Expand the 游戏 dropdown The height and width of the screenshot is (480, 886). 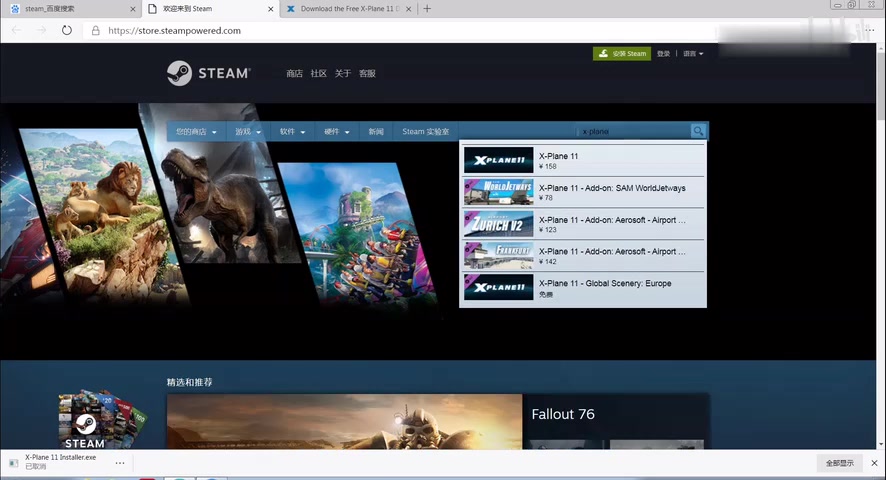point(248,131)
